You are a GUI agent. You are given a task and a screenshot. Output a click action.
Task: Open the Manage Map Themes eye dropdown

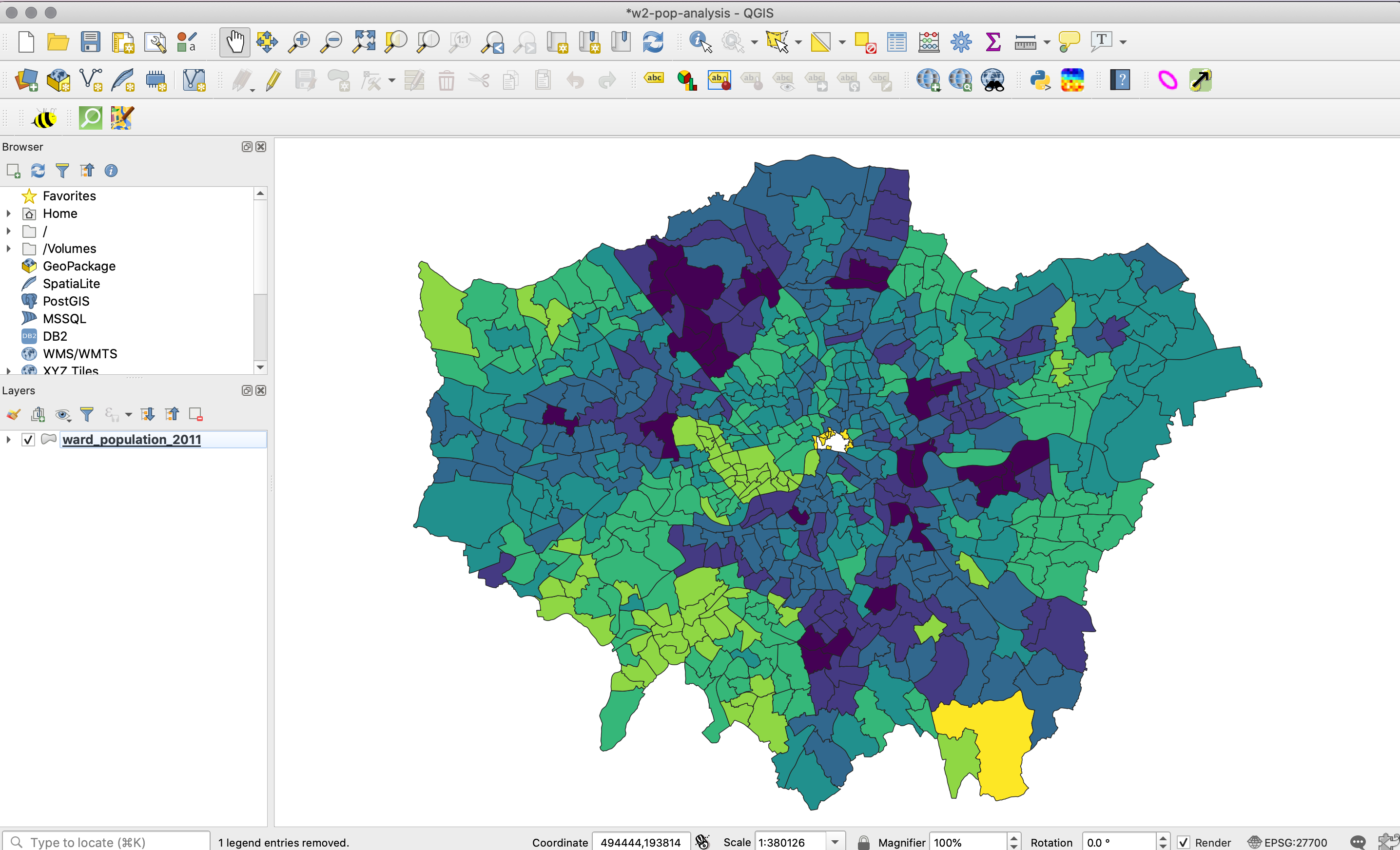click(x=62, y=415)
